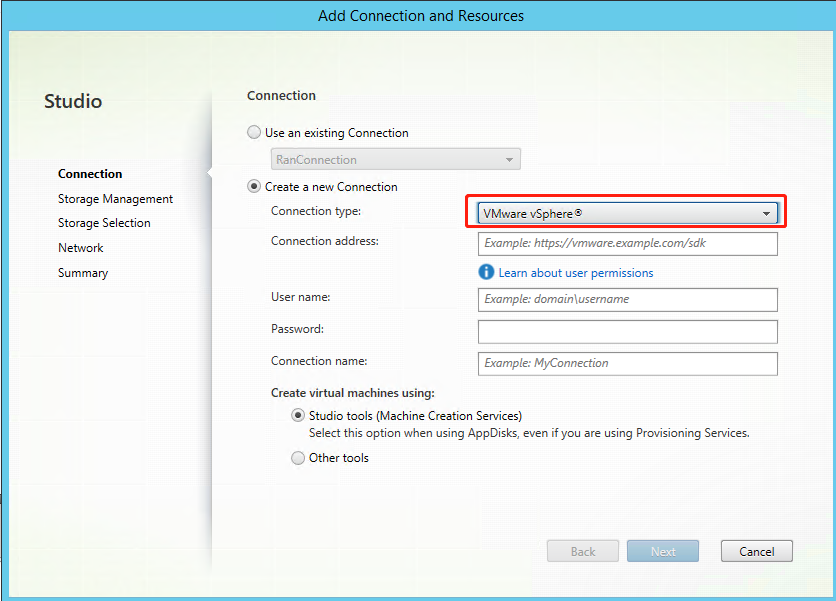Click the User name field
This screenshot has width=836, height=601.
coord(627,299)
